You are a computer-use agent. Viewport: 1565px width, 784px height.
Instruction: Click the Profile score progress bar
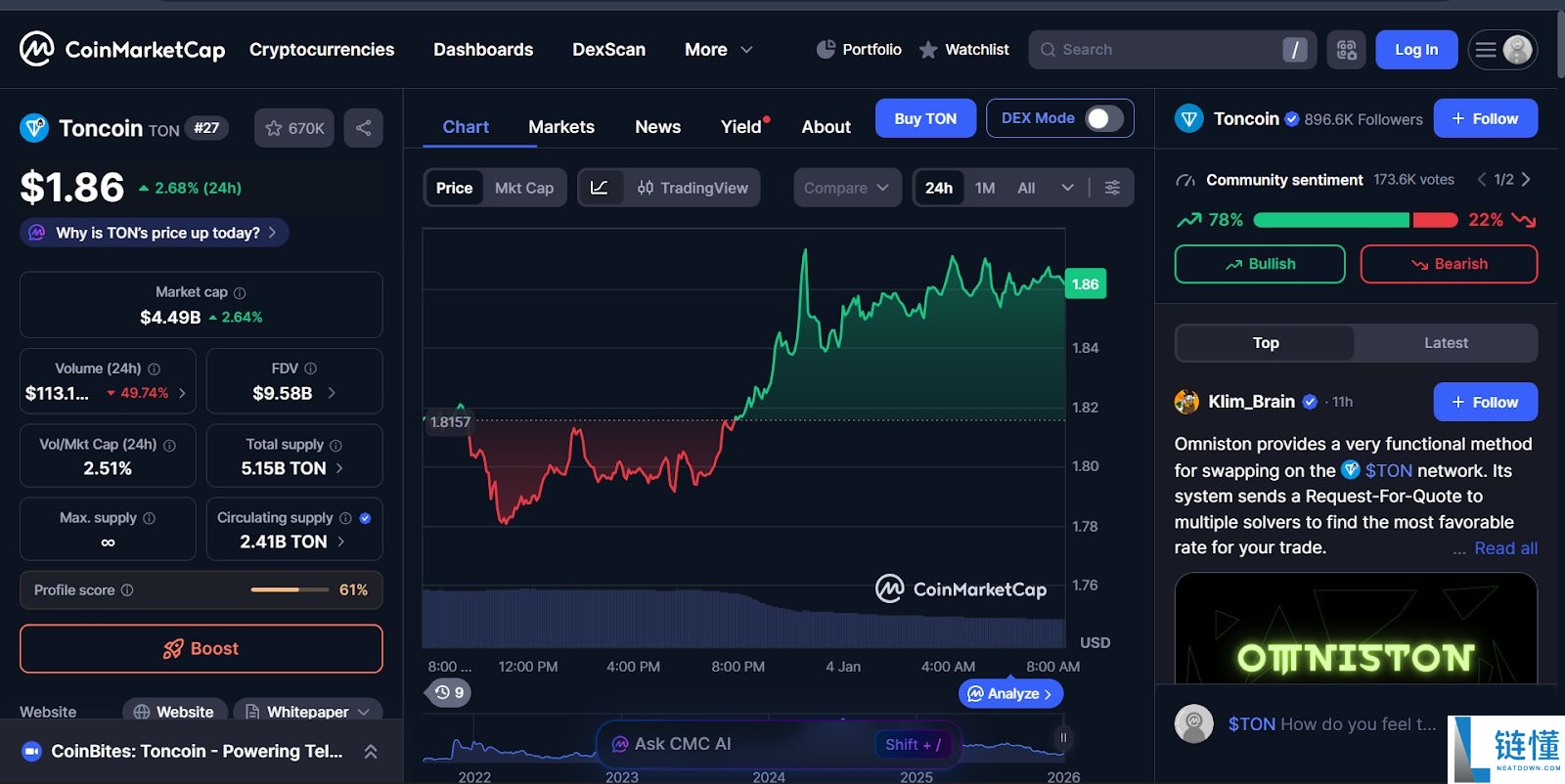[290, 589]
